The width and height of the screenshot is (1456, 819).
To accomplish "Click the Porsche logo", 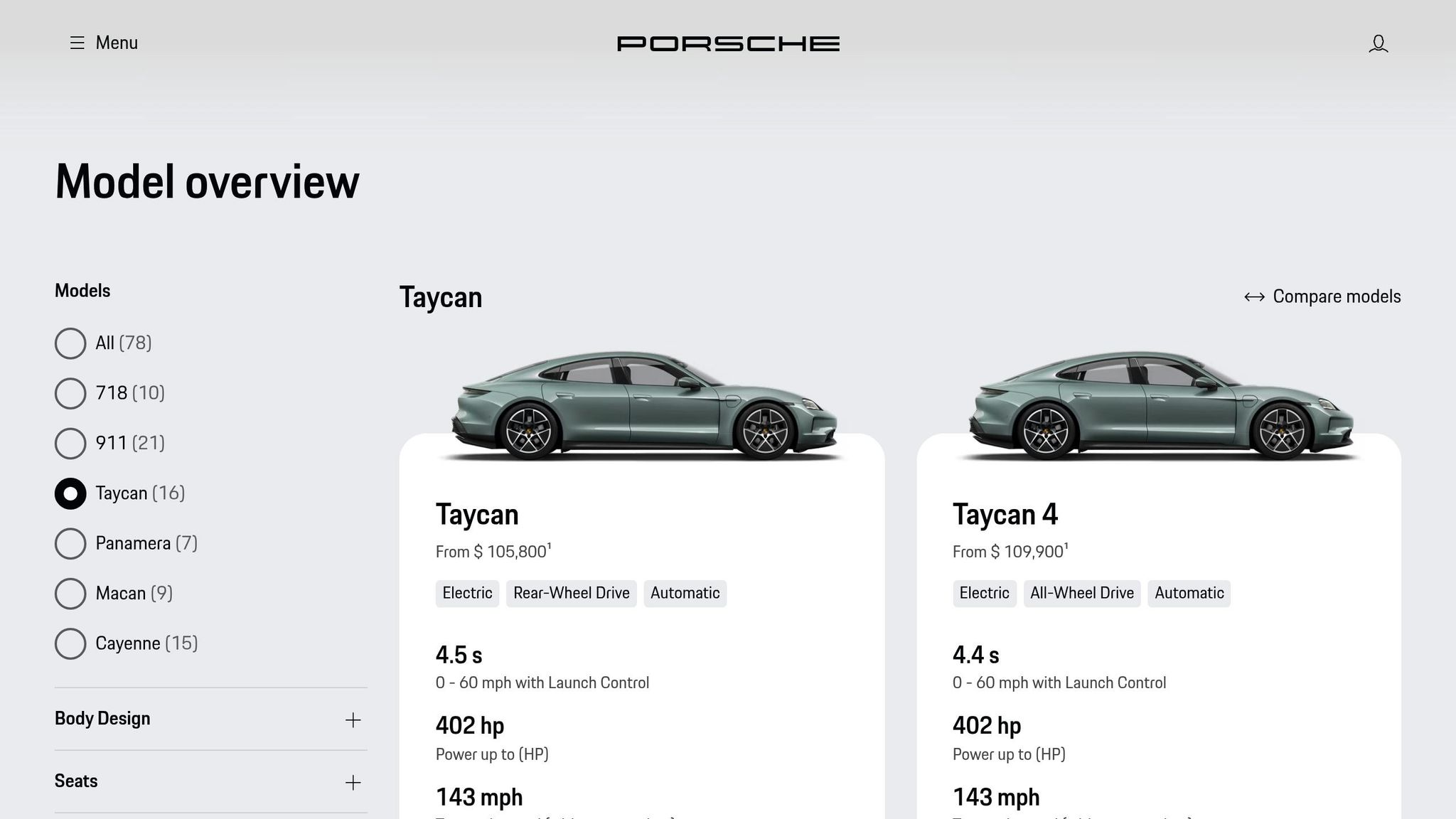I will 727,43.
